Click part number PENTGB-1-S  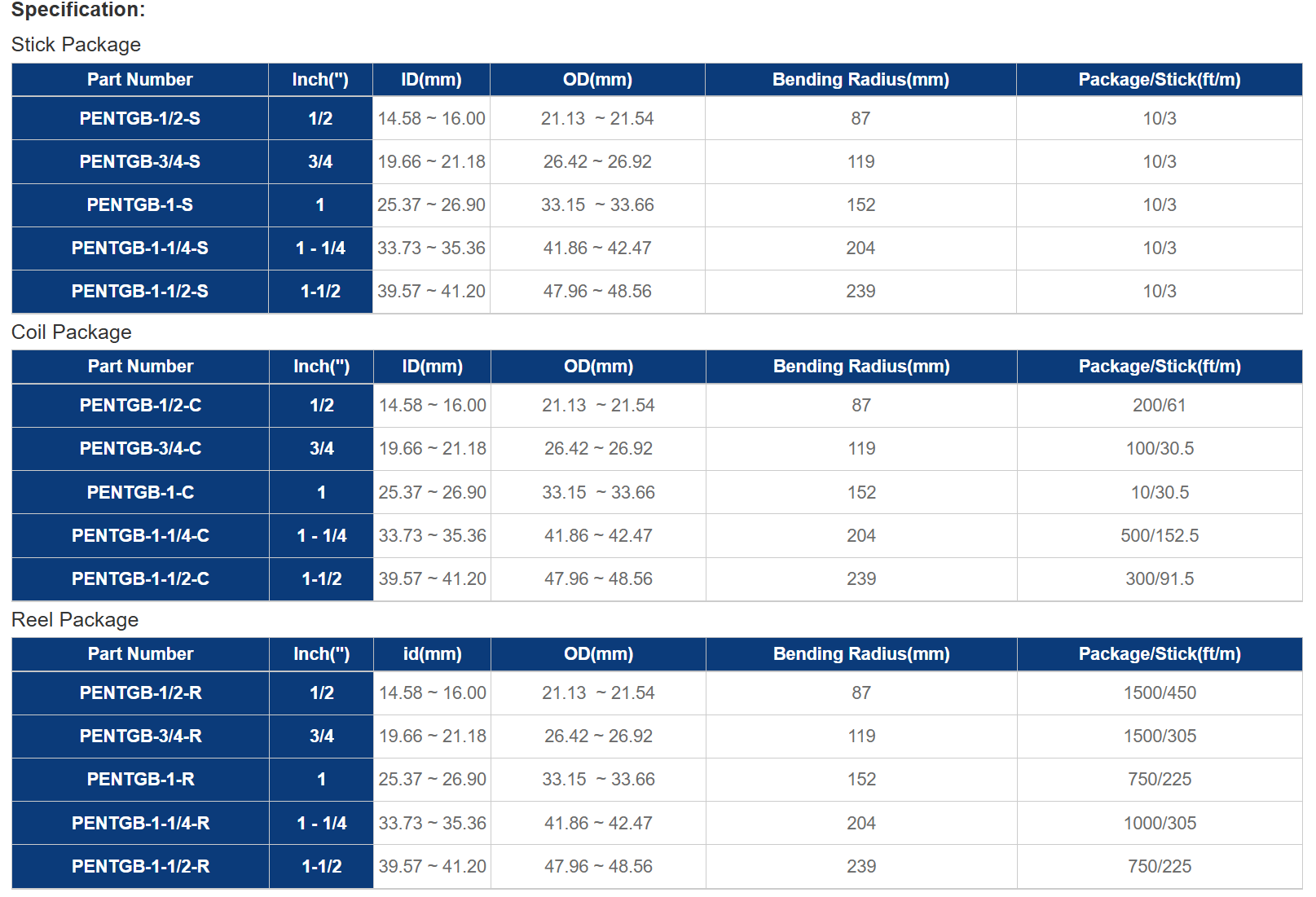pos(139,205)
